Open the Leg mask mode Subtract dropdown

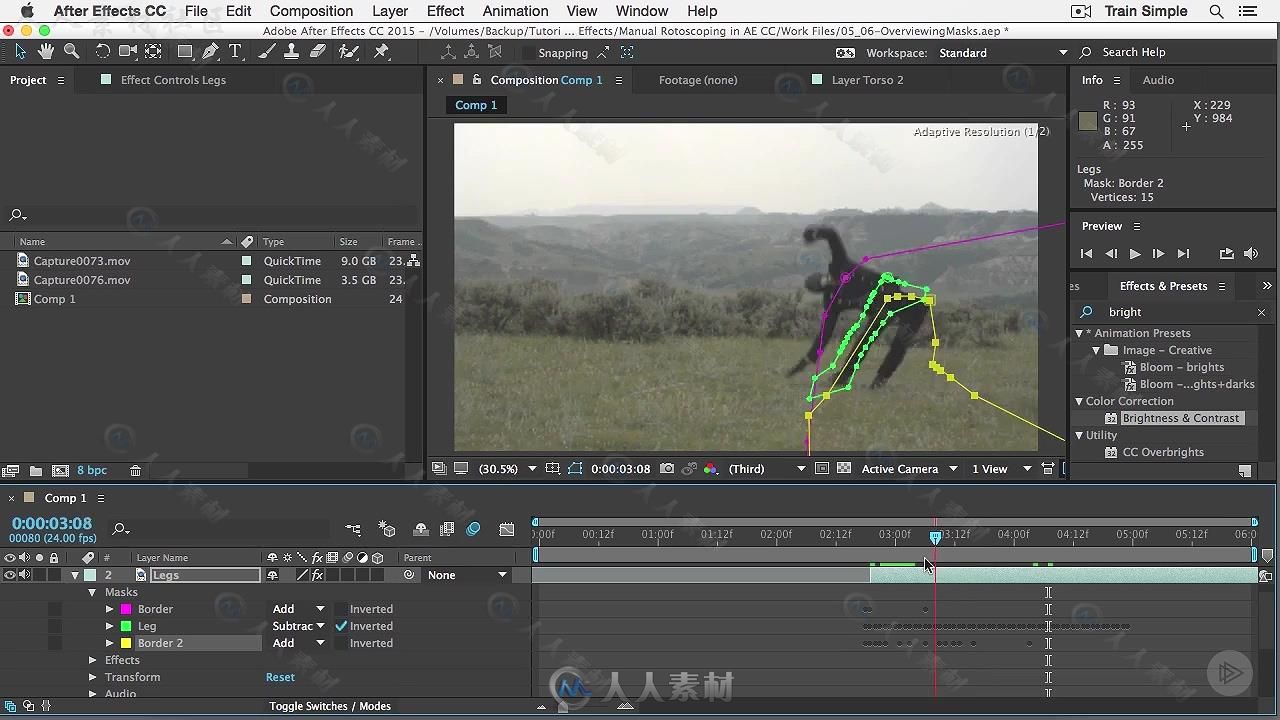click(x=298, y=626)
